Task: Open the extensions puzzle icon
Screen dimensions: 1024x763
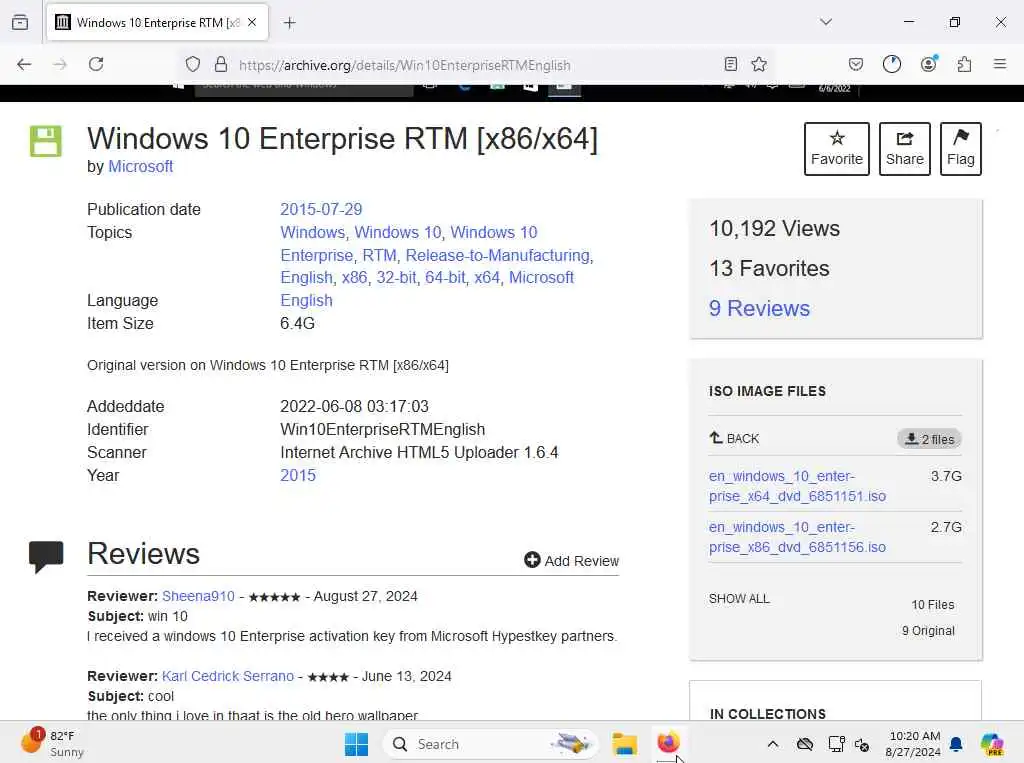Action: pyautogui.click(x=964, y=64)
